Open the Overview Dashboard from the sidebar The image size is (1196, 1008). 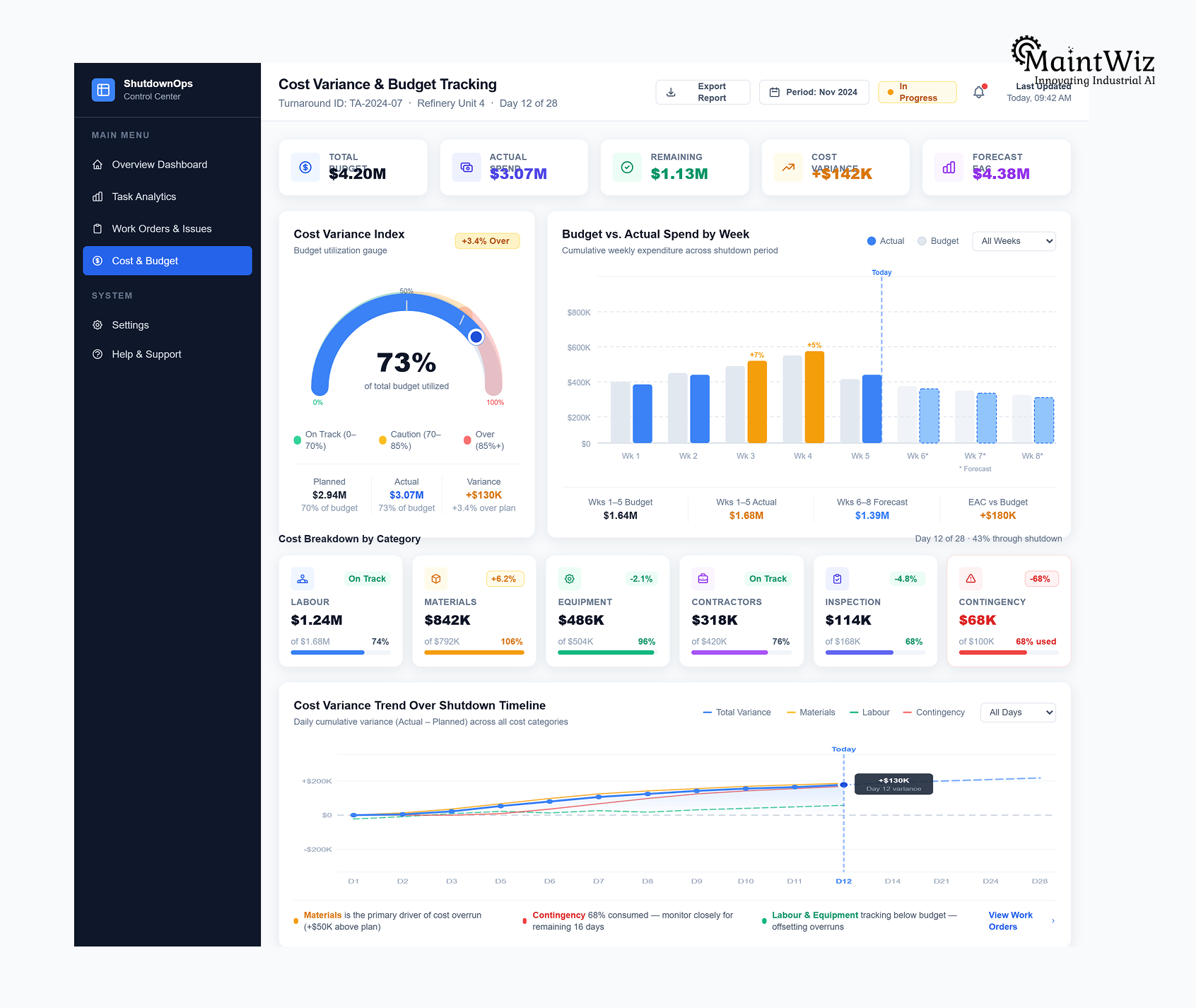point(159,164)
